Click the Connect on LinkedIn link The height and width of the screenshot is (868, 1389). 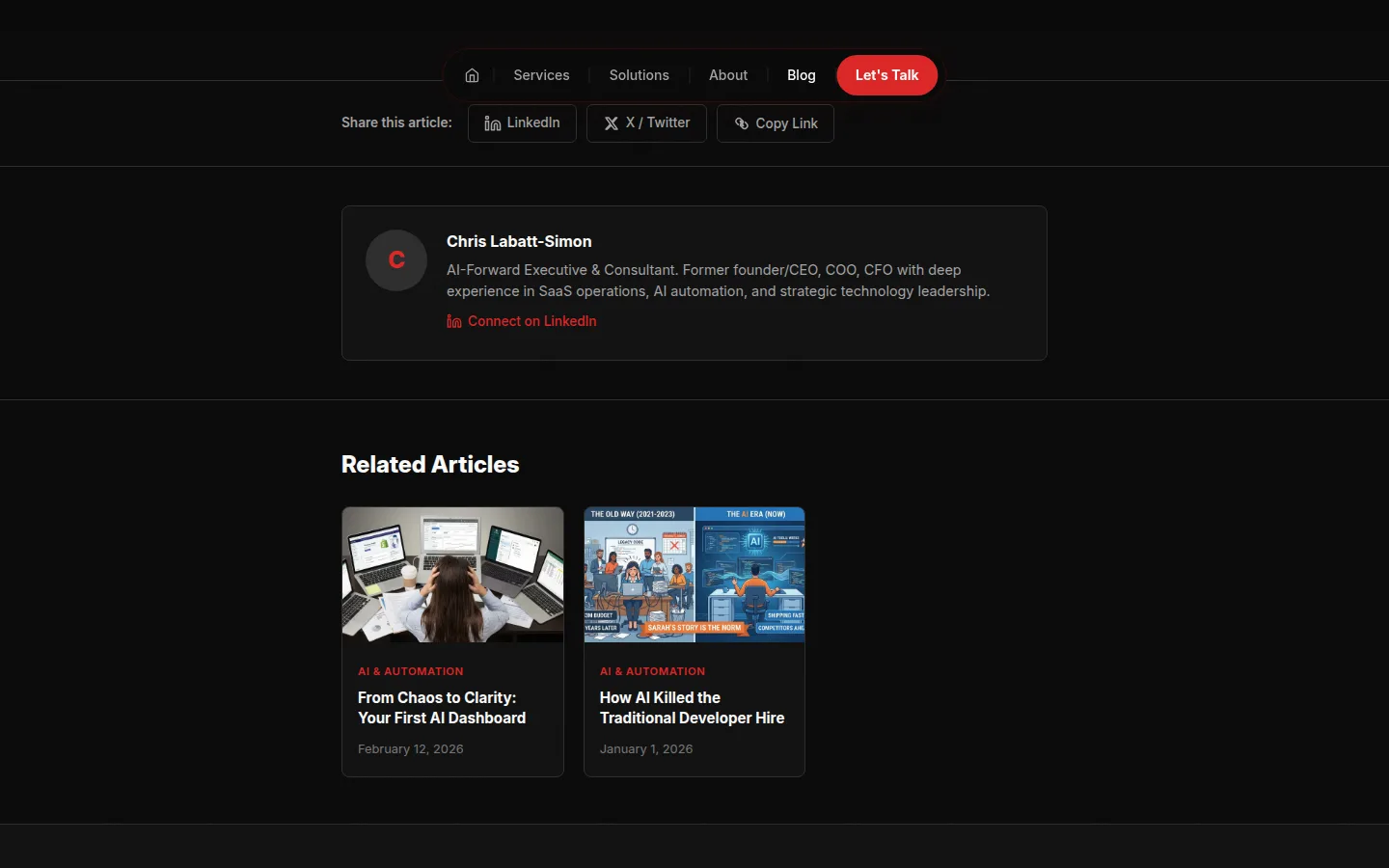532,321
